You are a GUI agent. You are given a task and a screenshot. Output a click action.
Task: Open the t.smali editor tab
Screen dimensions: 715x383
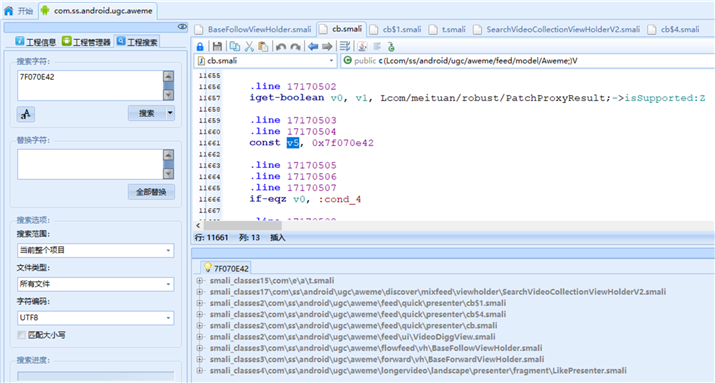click(448, 30)
